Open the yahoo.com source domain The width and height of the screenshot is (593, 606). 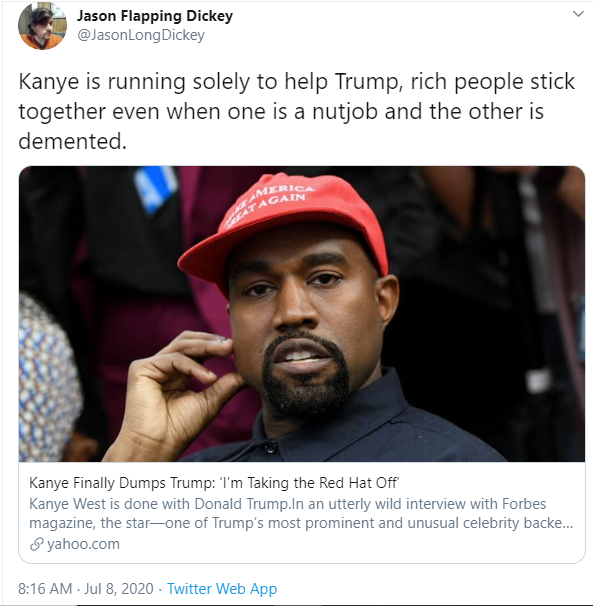[83, 544]
